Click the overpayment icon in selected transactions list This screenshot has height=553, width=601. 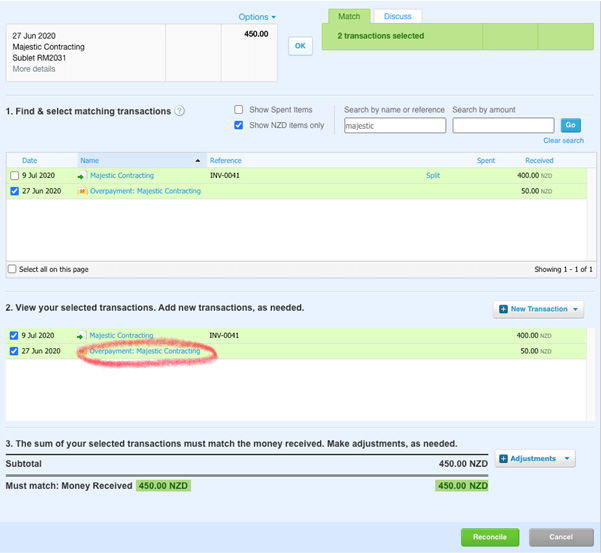point(82,351)
